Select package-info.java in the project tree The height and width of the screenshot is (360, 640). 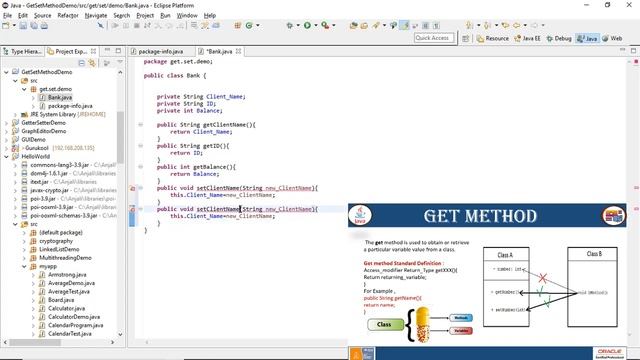[70, 106]
